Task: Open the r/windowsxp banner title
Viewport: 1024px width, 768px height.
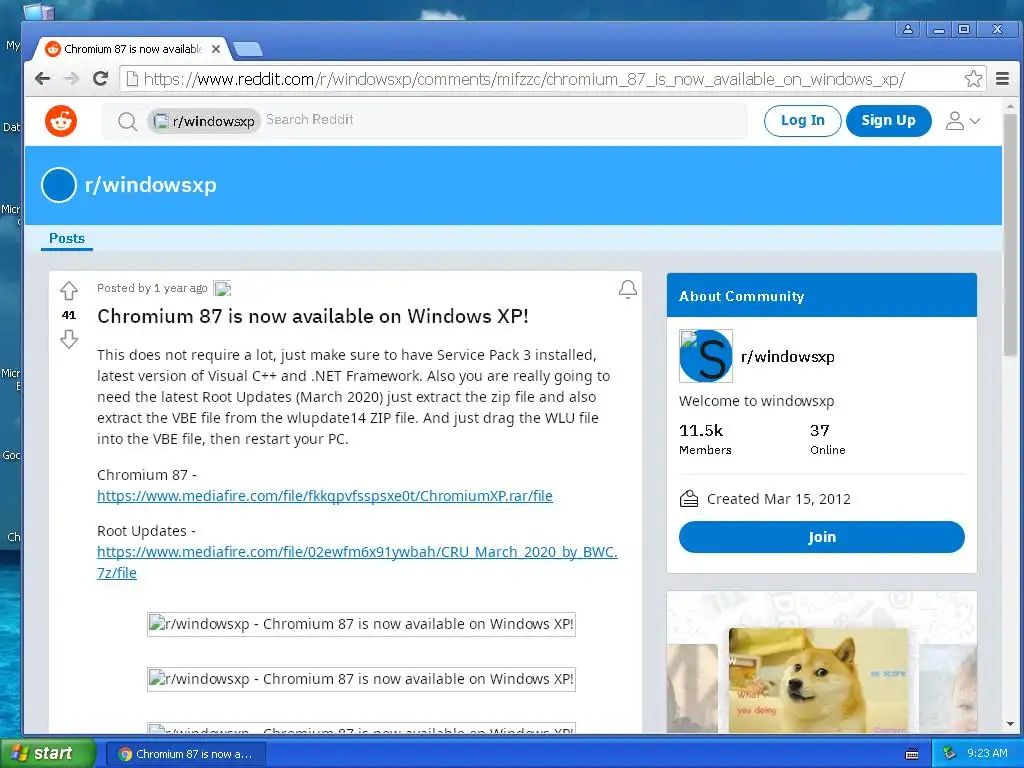Action: tap(151, 185)
